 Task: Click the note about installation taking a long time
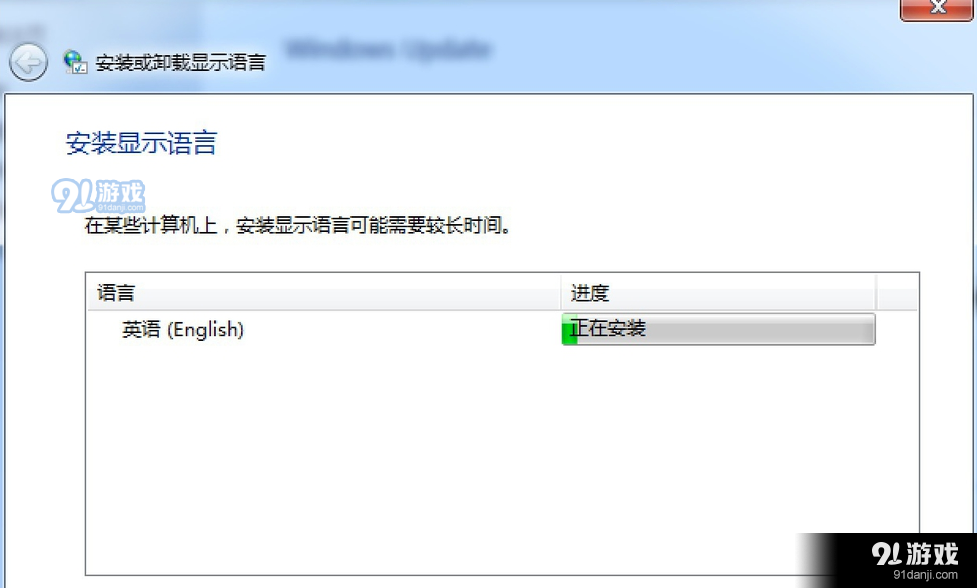click(298, 225)
